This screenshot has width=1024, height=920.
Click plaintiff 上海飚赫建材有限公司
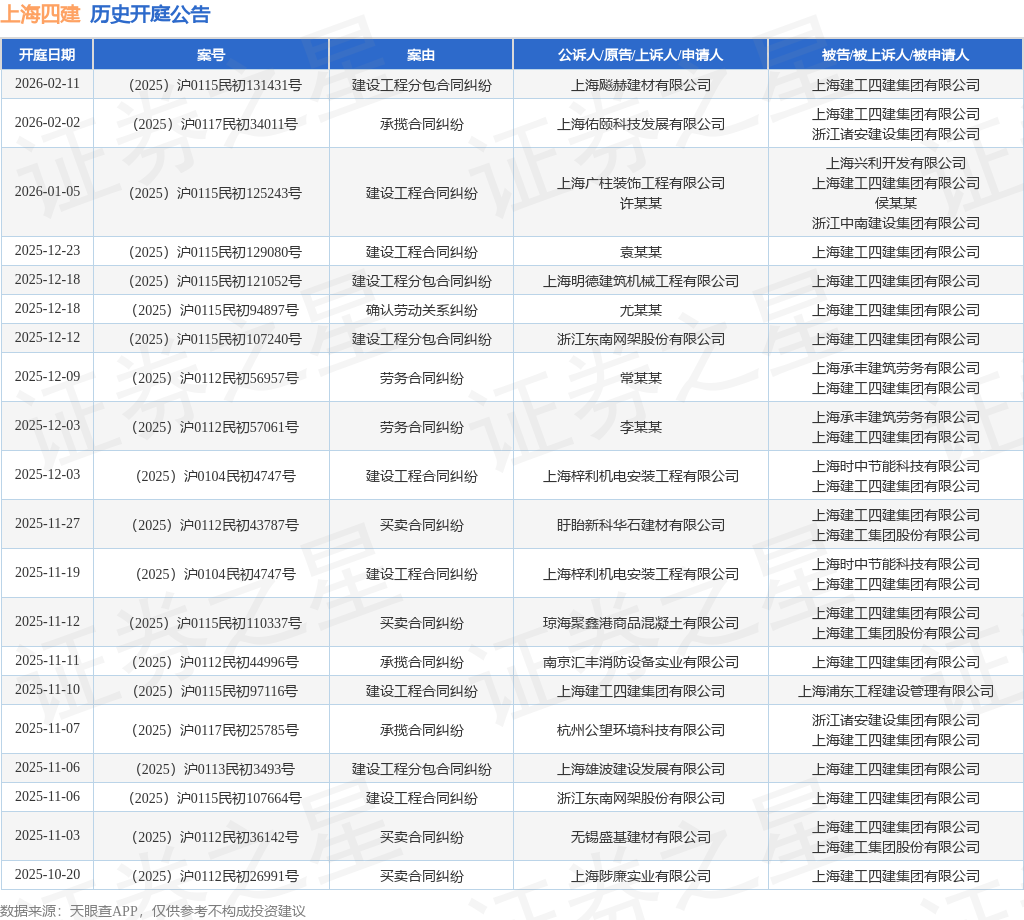pyautogui.click(x=641, y=86)
